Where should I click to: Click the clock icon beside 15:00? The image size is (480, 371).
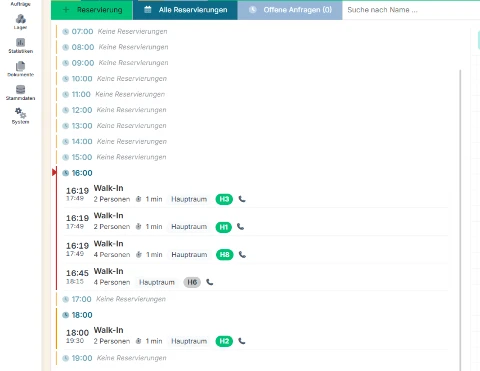click(x=66, y=157)
